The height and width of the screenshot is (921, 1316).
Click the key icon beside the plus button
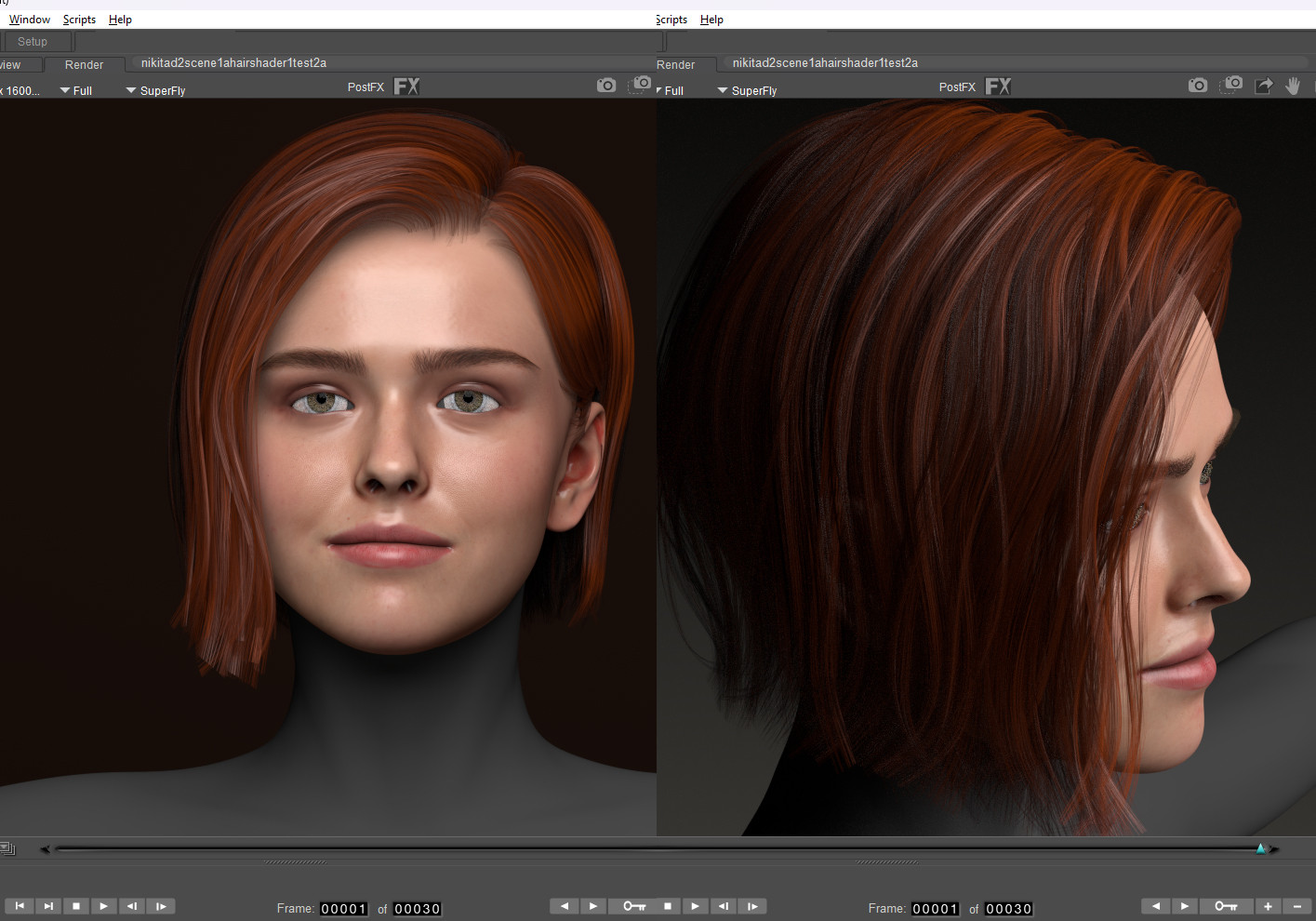[x=1226, y=906]
